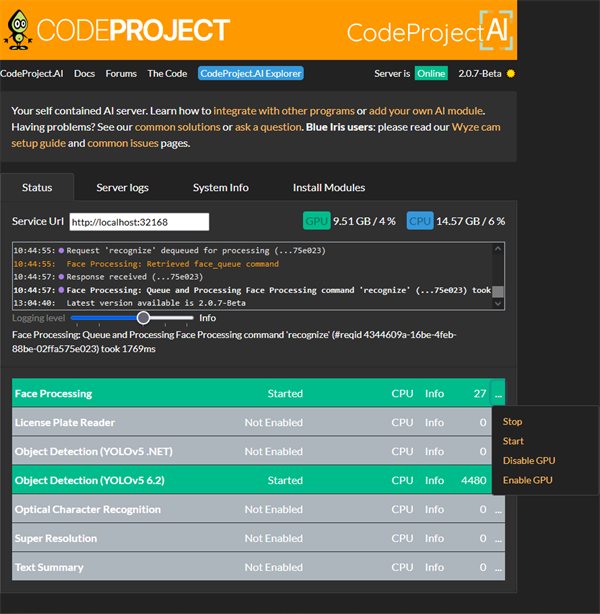
Task: Click Info on Optical Character Recognition row
Action: (434, 509)
